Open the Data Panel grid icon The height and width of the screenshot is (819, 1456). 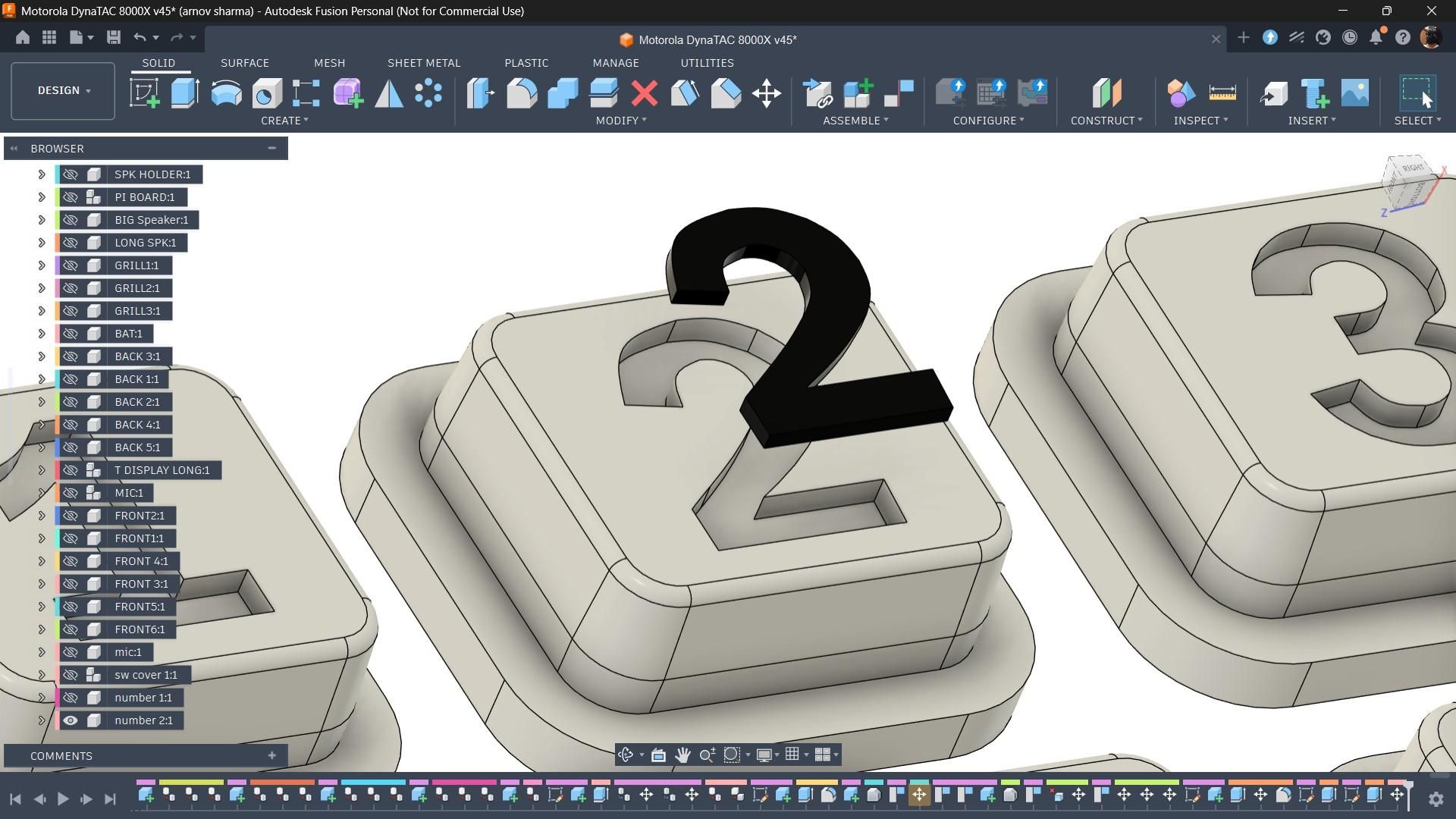49,37
